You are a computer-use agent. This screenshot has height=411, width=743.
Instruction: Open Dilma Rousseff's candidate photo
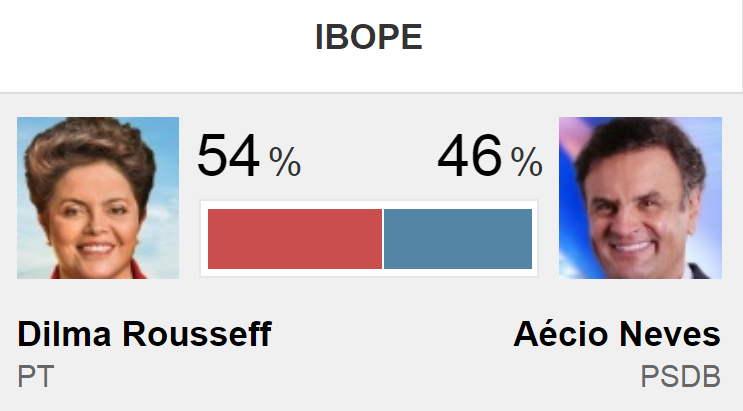tap(98, 198)
